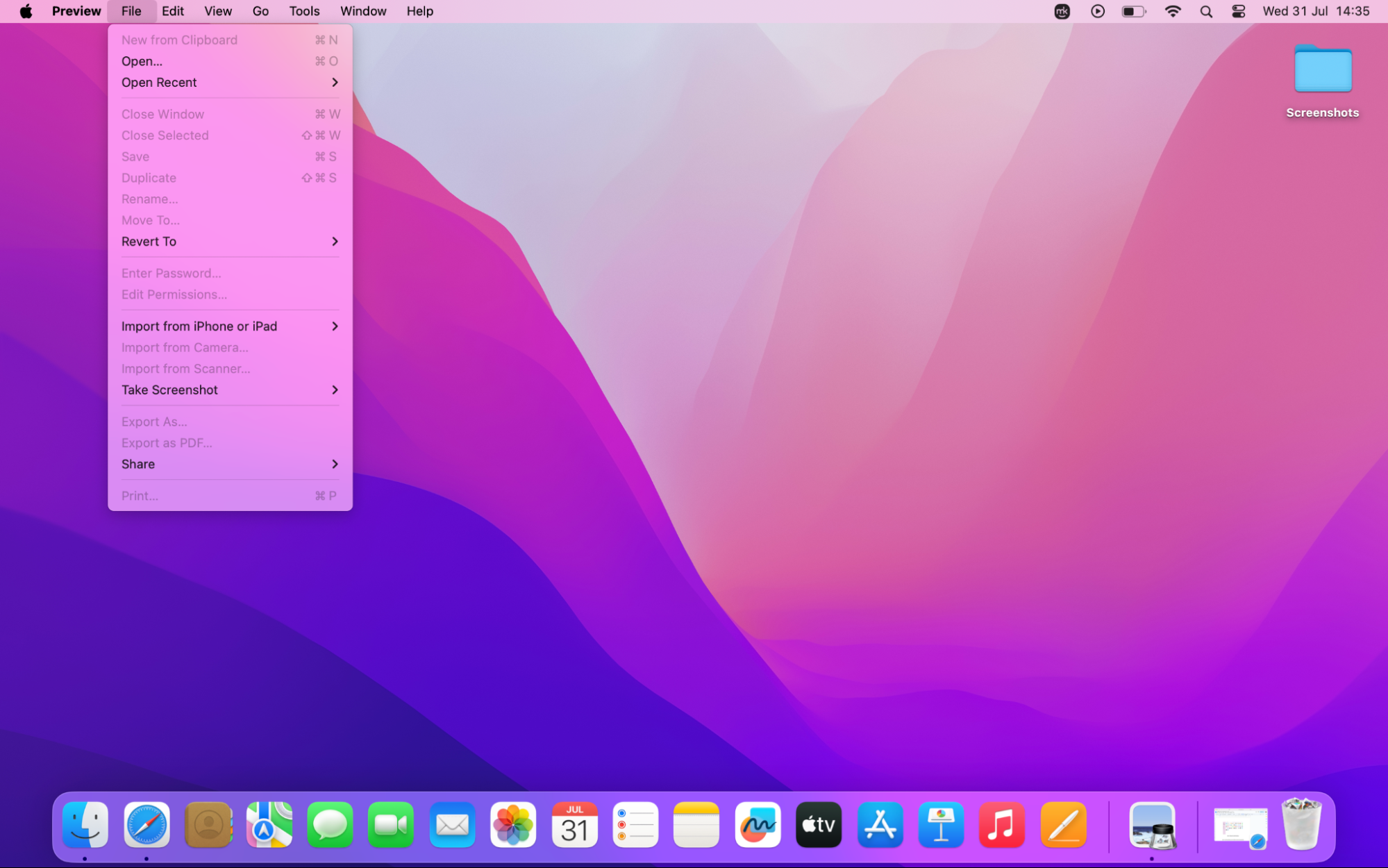
Task: Expand the Open Recent submenu
Action: (230, 83)
